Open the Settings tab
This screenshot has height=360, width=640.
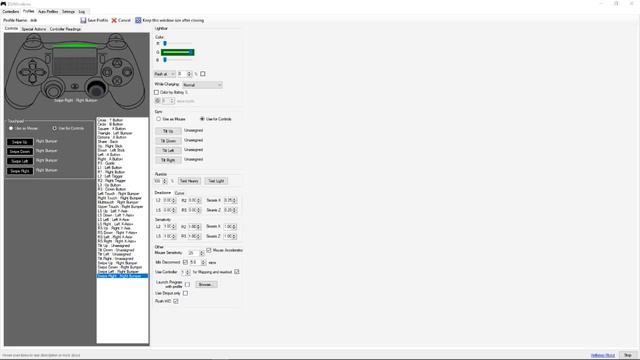pos(68,11)
